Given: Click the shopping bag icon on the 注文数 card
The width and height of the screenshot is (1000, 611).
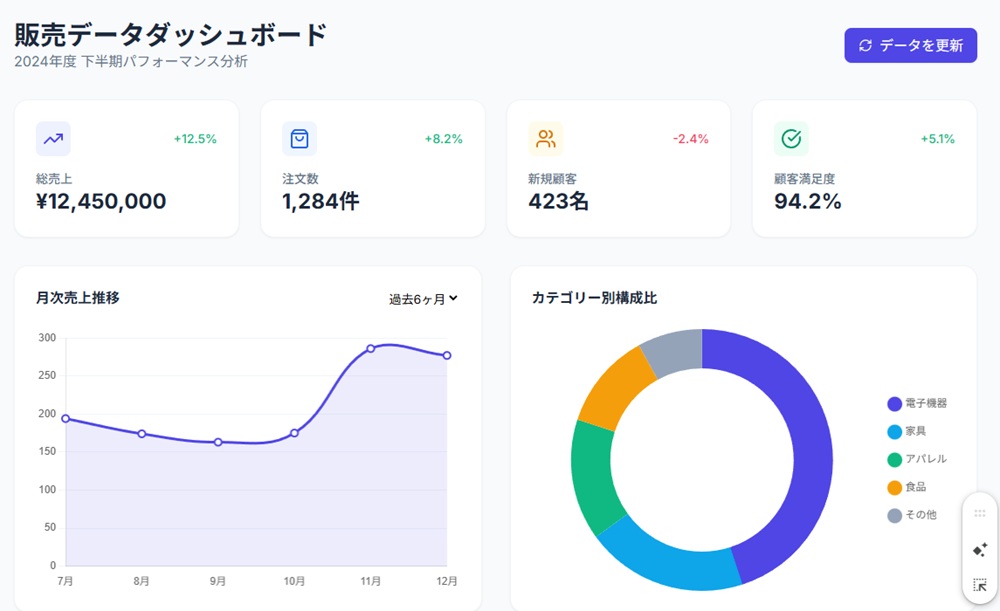Looking at the screenshot, I should (298, 138).
